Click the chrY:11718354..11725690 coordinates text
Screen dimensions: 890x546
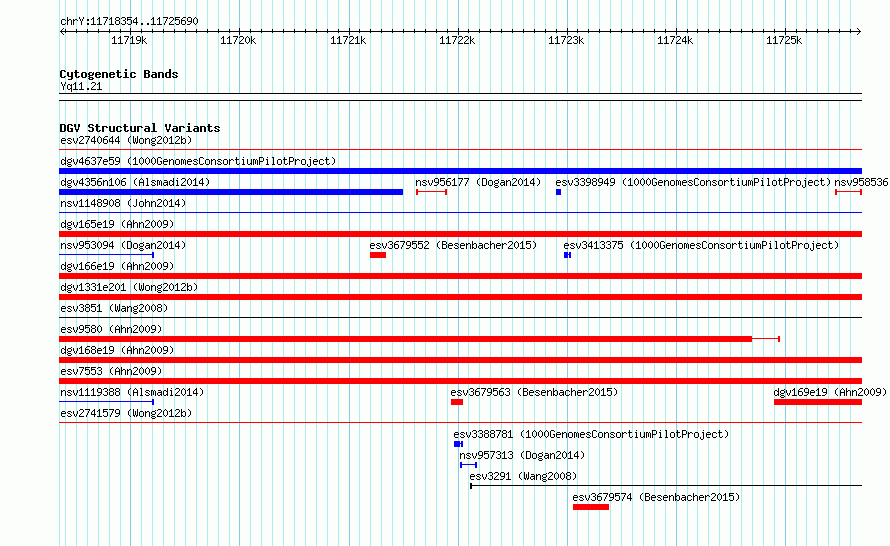(x=129, y=21)
